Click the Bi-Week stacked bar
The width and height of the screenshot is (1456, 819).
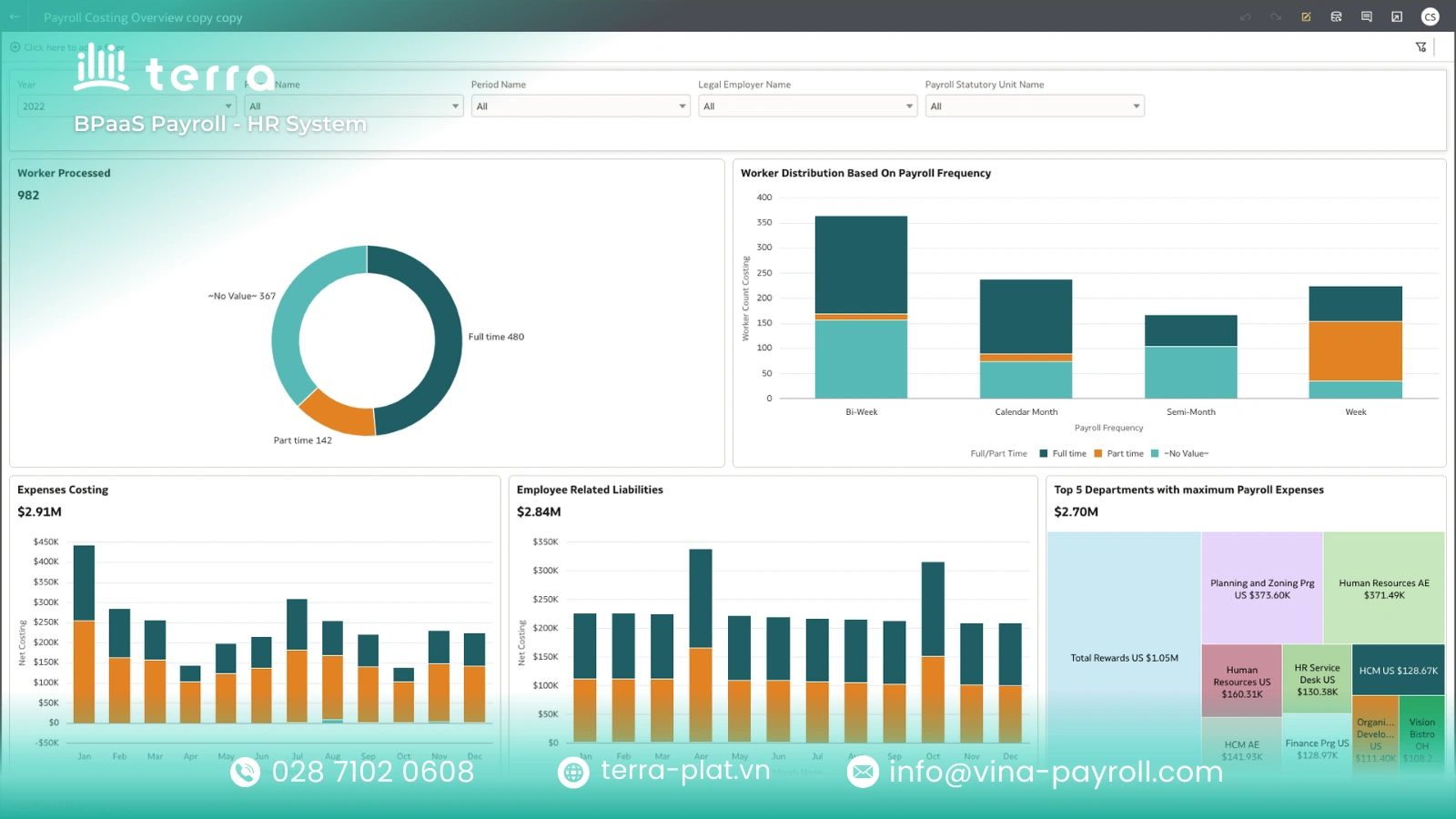(x=861, y=307)
